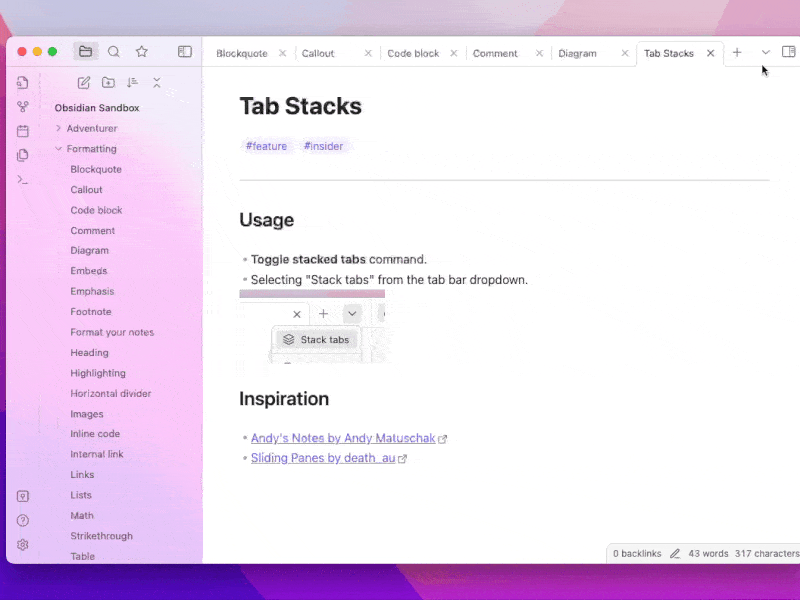Toggle the left sidebar collapse button
The height and width of the screenshot is (600, 800).
[x=185, y=52]
